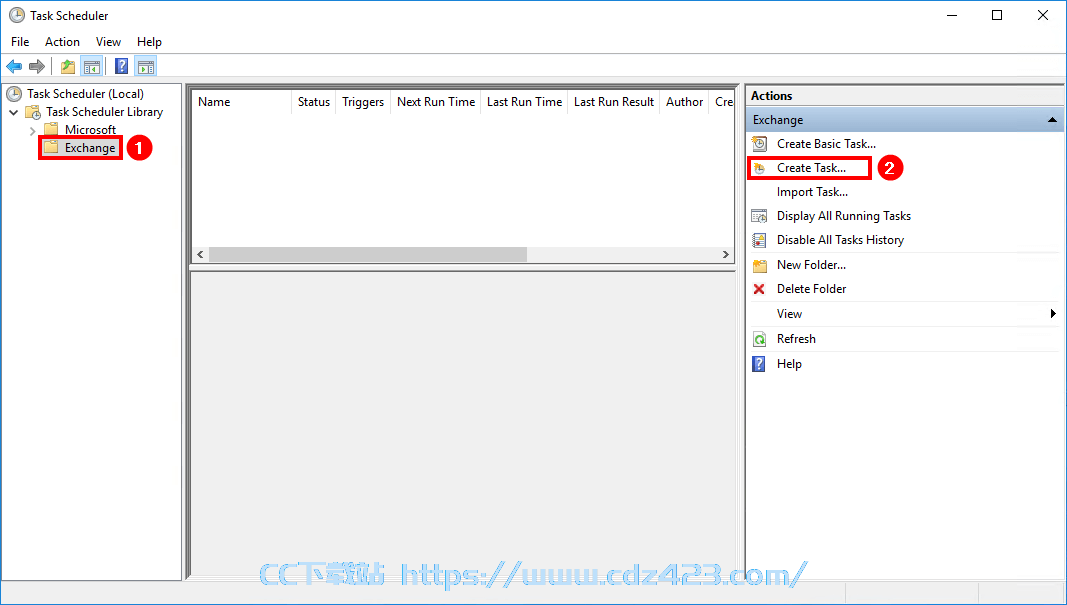The image size is (1067, 605).
Task: Sort by the Next Run Time column
Action: [x=436, y=102]
